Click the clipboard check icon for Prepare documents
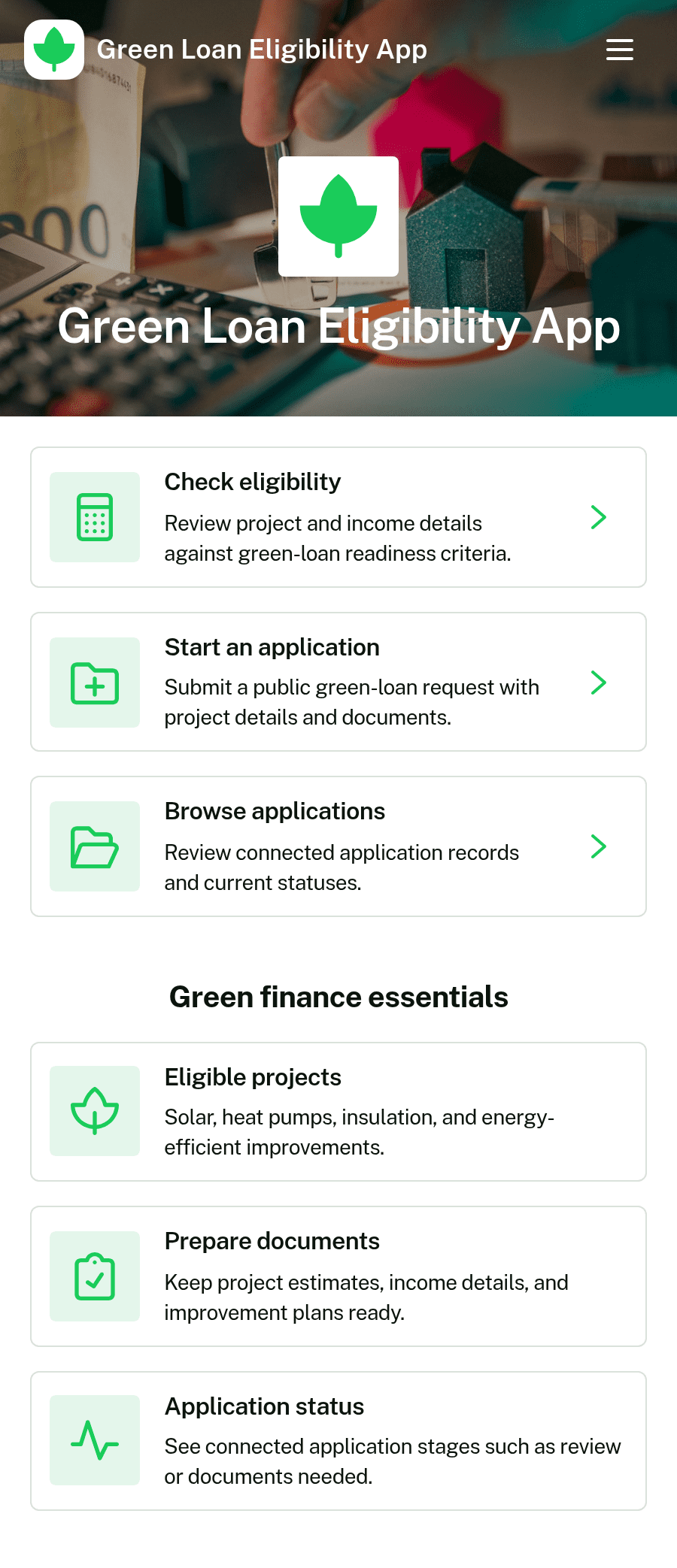The width and height of the screenshot is (677, 1568). click(95, 1276)
